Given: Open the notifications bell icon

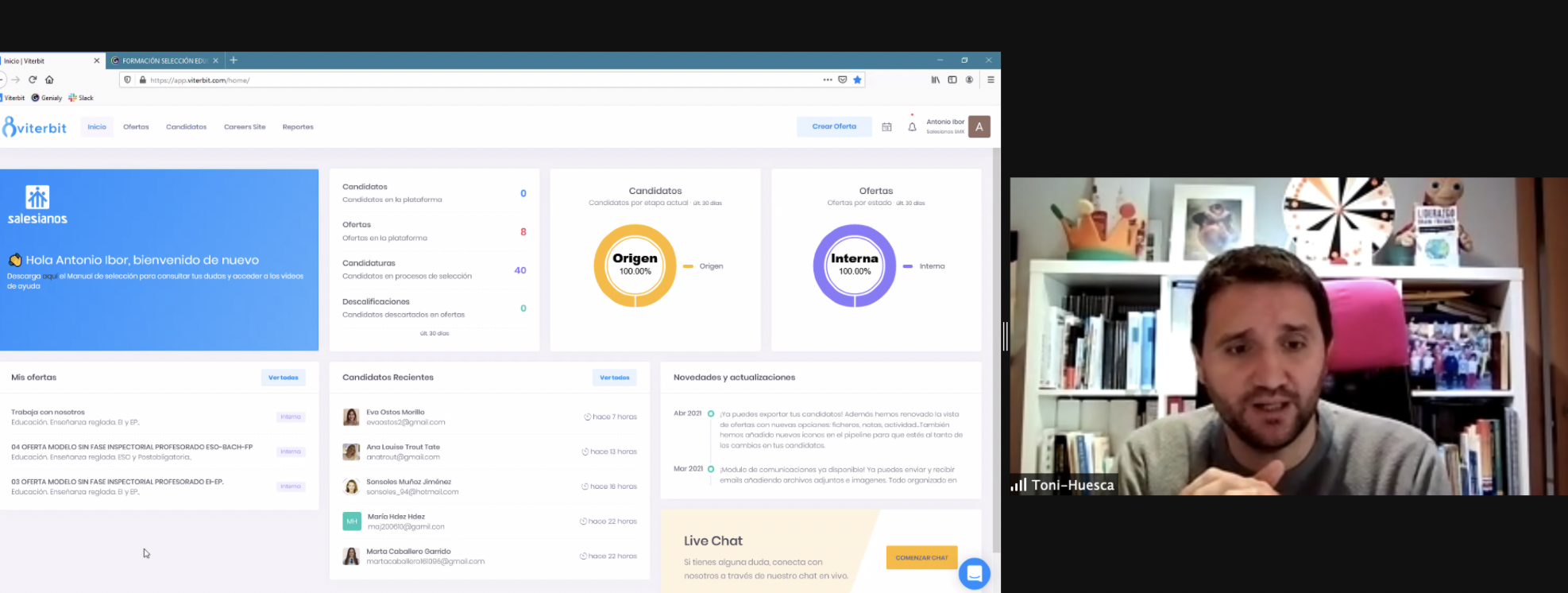Looking at the screenshot, I should [x=912, y=127].
